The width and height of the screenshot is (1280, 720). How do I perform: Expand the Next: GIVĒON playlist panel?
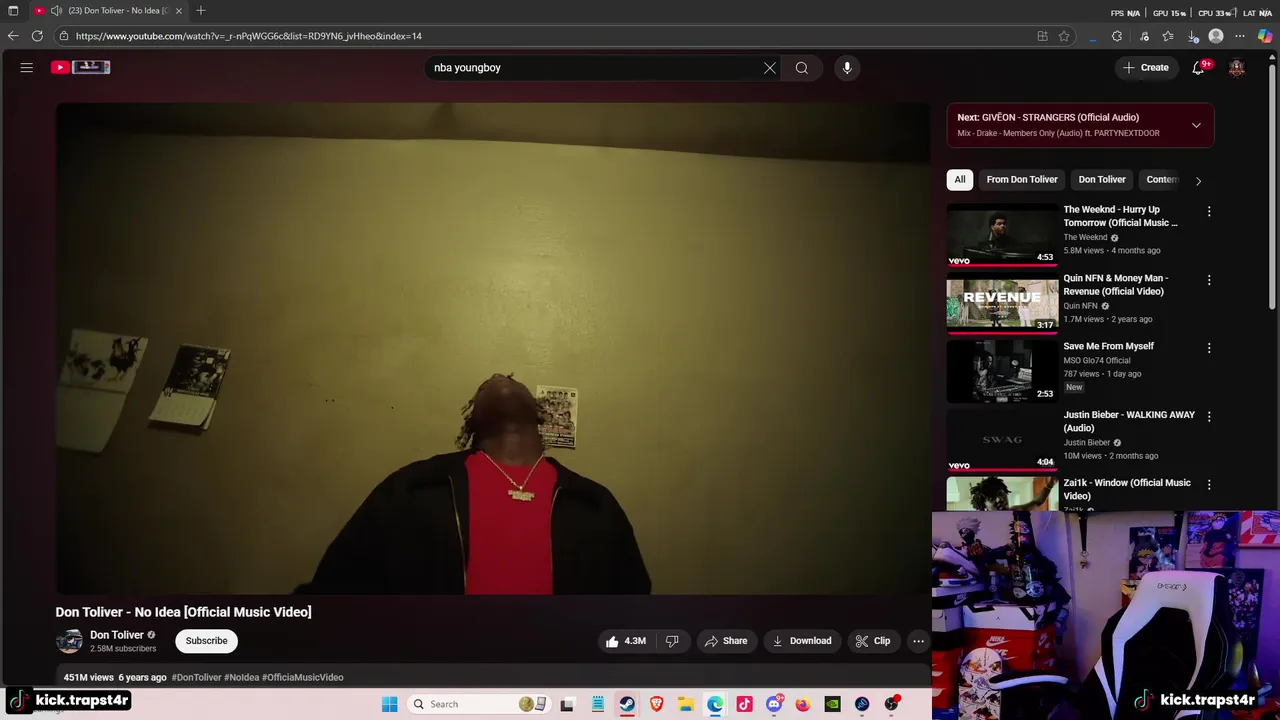[1196, 125]
